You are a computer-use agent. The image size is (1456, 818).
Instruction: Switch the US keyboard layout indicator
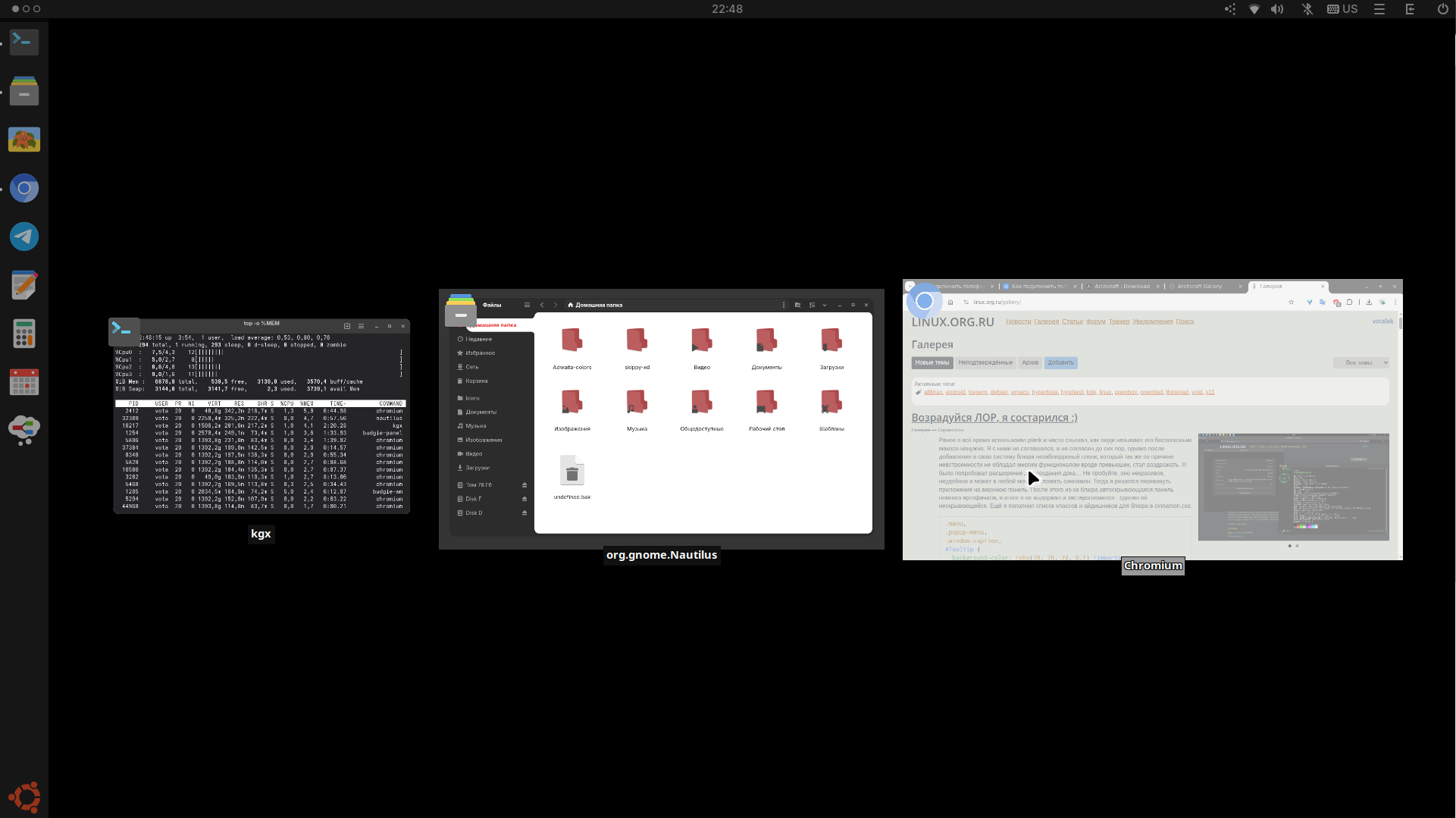tap(1342, 9)
